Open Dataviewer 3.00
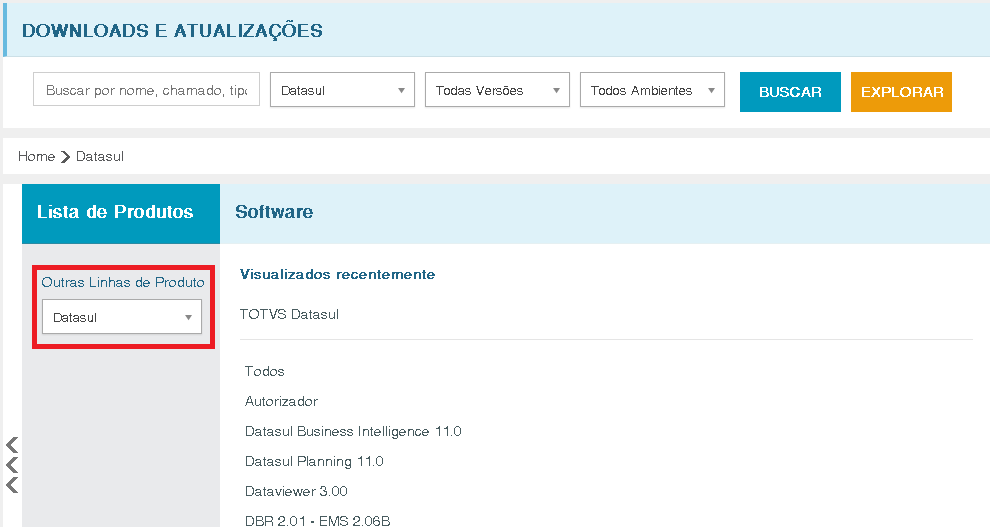Screen dimensions: 990x527 (296, 491)
